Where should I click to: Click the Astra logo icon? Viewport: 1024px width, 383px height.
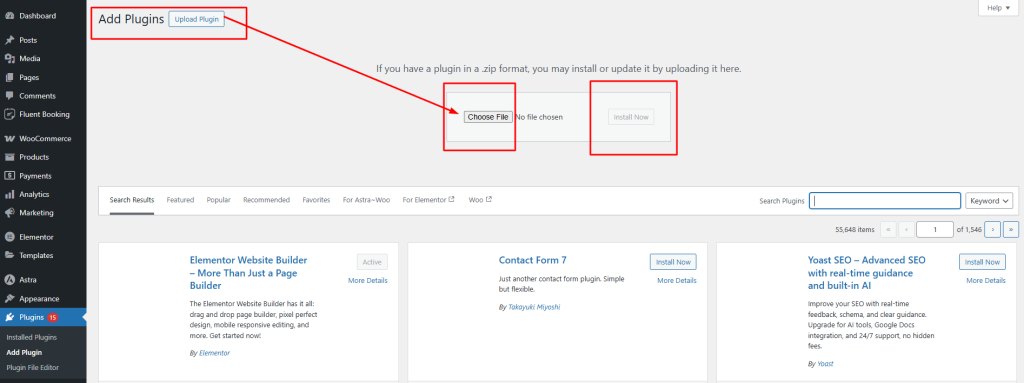(x=10, y=280)
